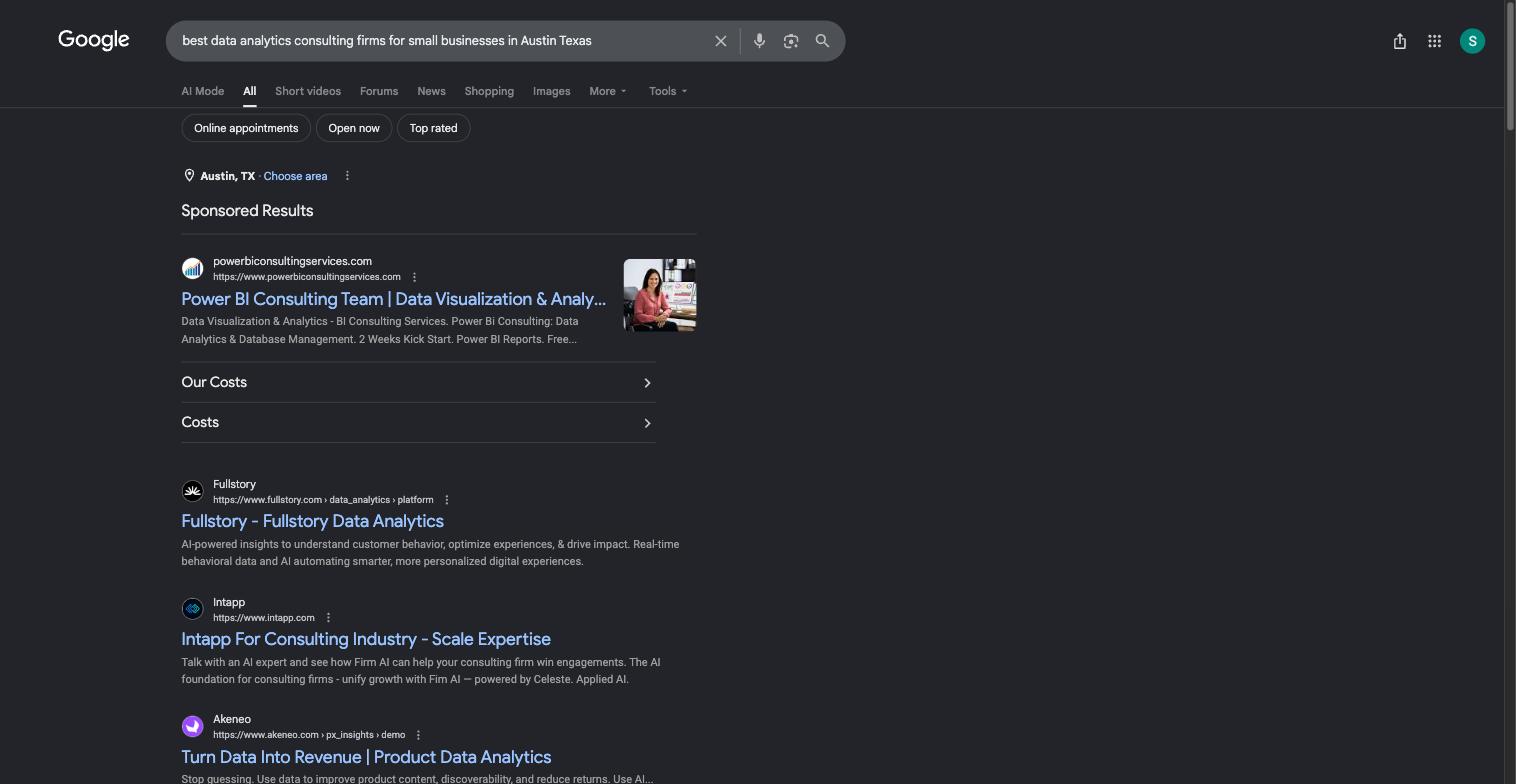1516x784 pixels.
Task: Switch to AI Mode tab
Action: pyautogui.click(x=202, y=91)
